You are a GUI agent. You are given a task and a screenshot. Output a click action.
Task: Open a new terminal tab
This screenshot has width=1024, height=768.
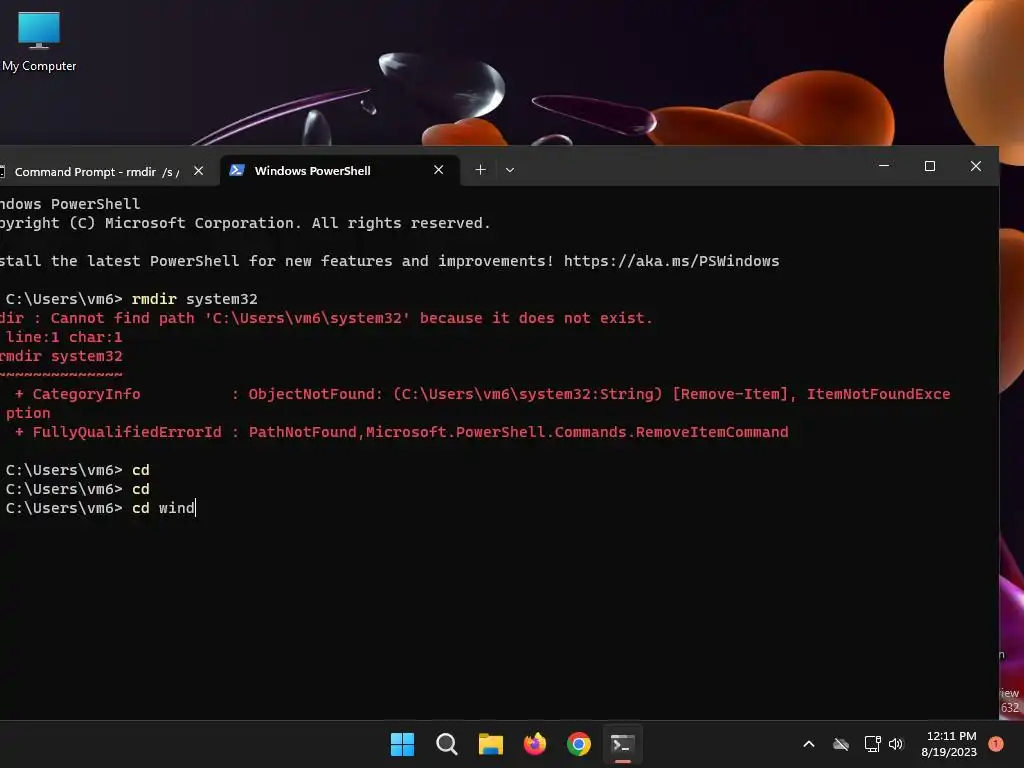[x=481, y=170]
